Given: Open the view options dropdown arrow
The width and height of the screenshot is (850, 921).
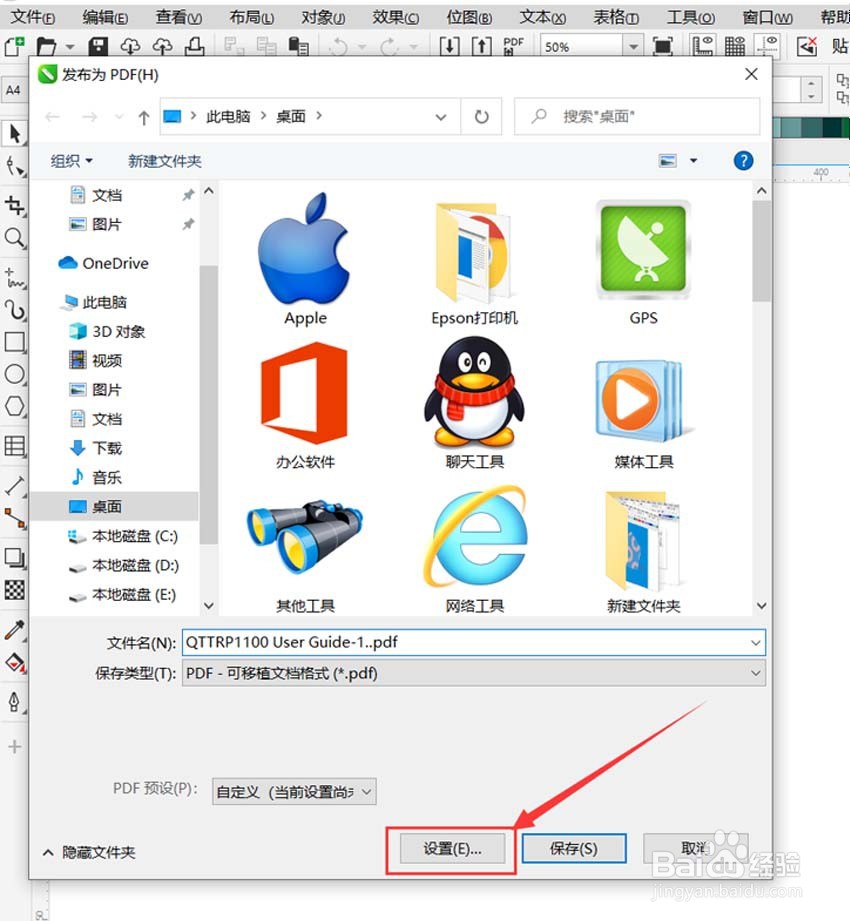Looking at the screenshot, I should tap(693, 160).
